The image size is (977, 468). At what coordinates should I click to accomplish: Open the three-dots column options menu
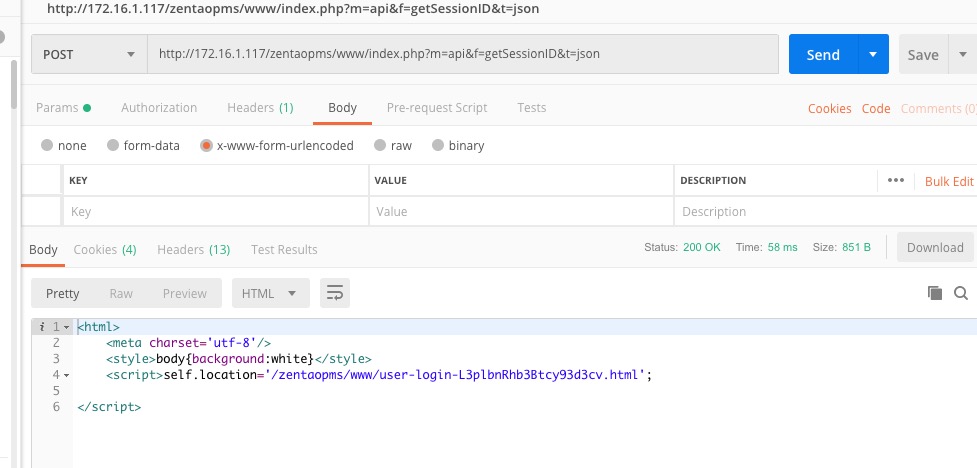(x=895, y=181)
